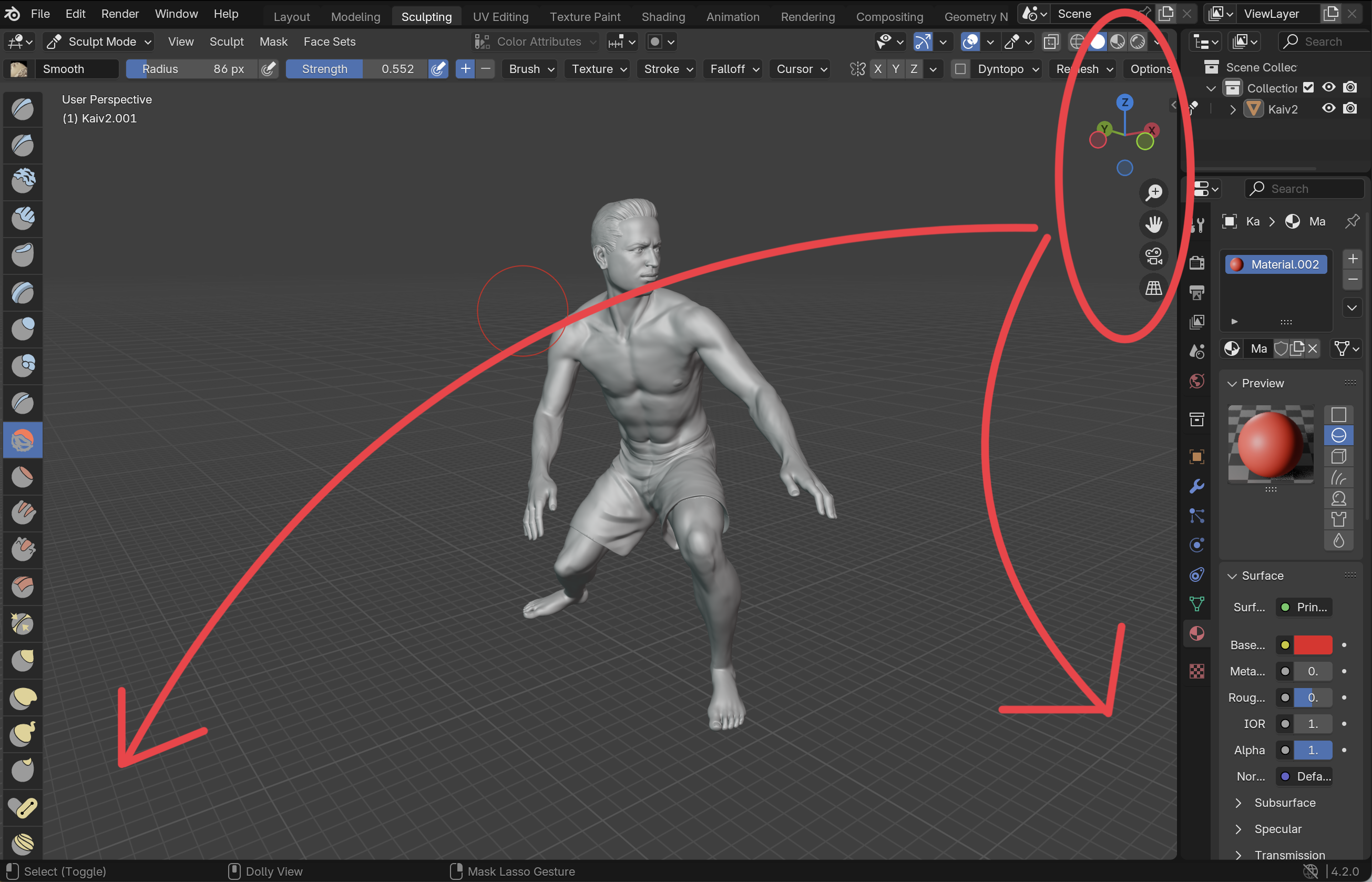Switch to the UV Editing workspace tab
Viewport: 1372px width, 882px height.
coord(500,17)
